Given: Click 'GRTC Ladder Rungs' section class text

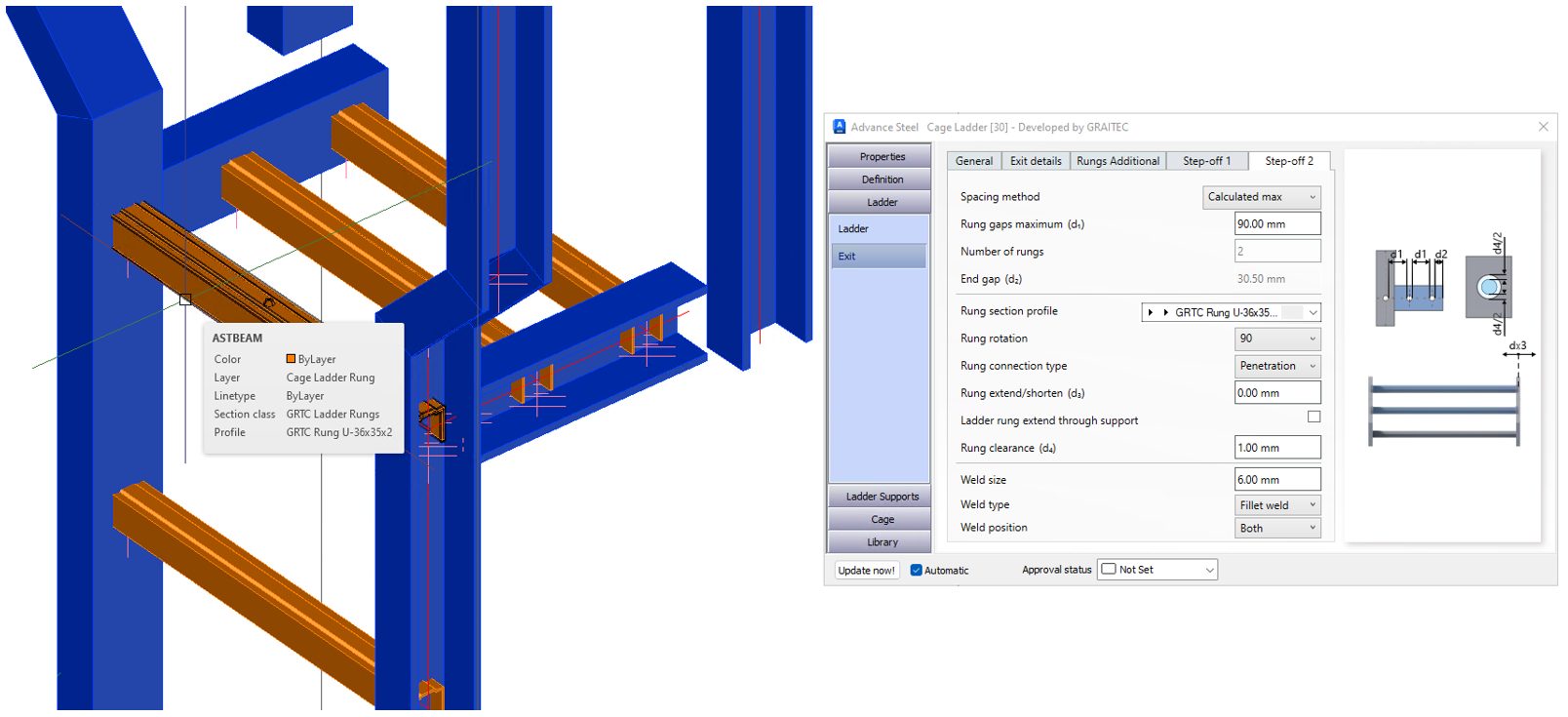Looking at the screenshot, I should click(333, 415).
